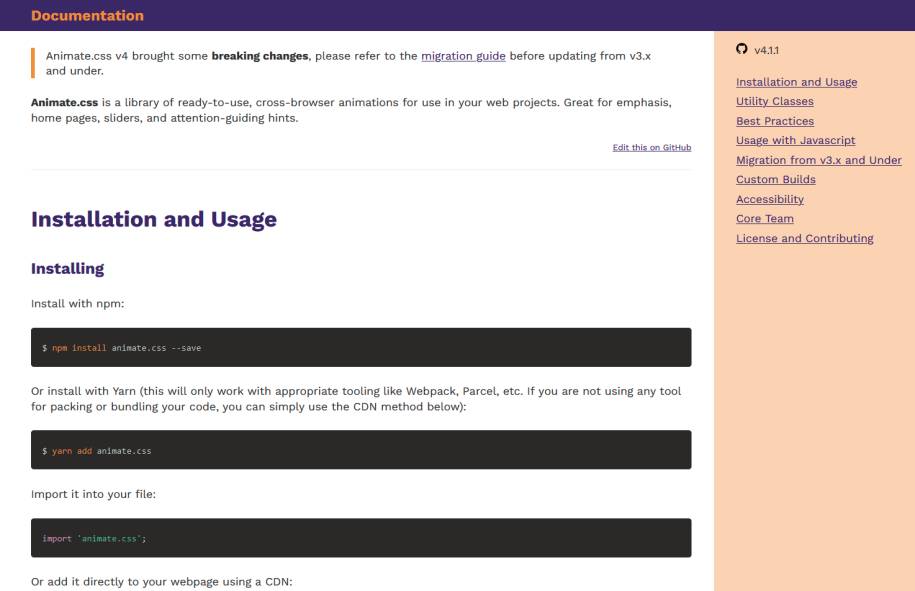
Task: Navigate to Usage with Javascript
Action: (795, 141)
